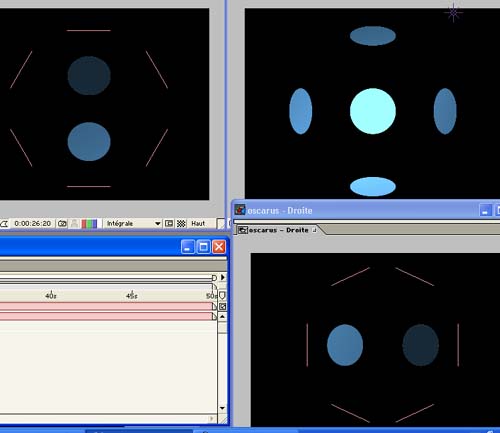
Task: Click the comp button below the marker bin
Action: coord(223,306)
